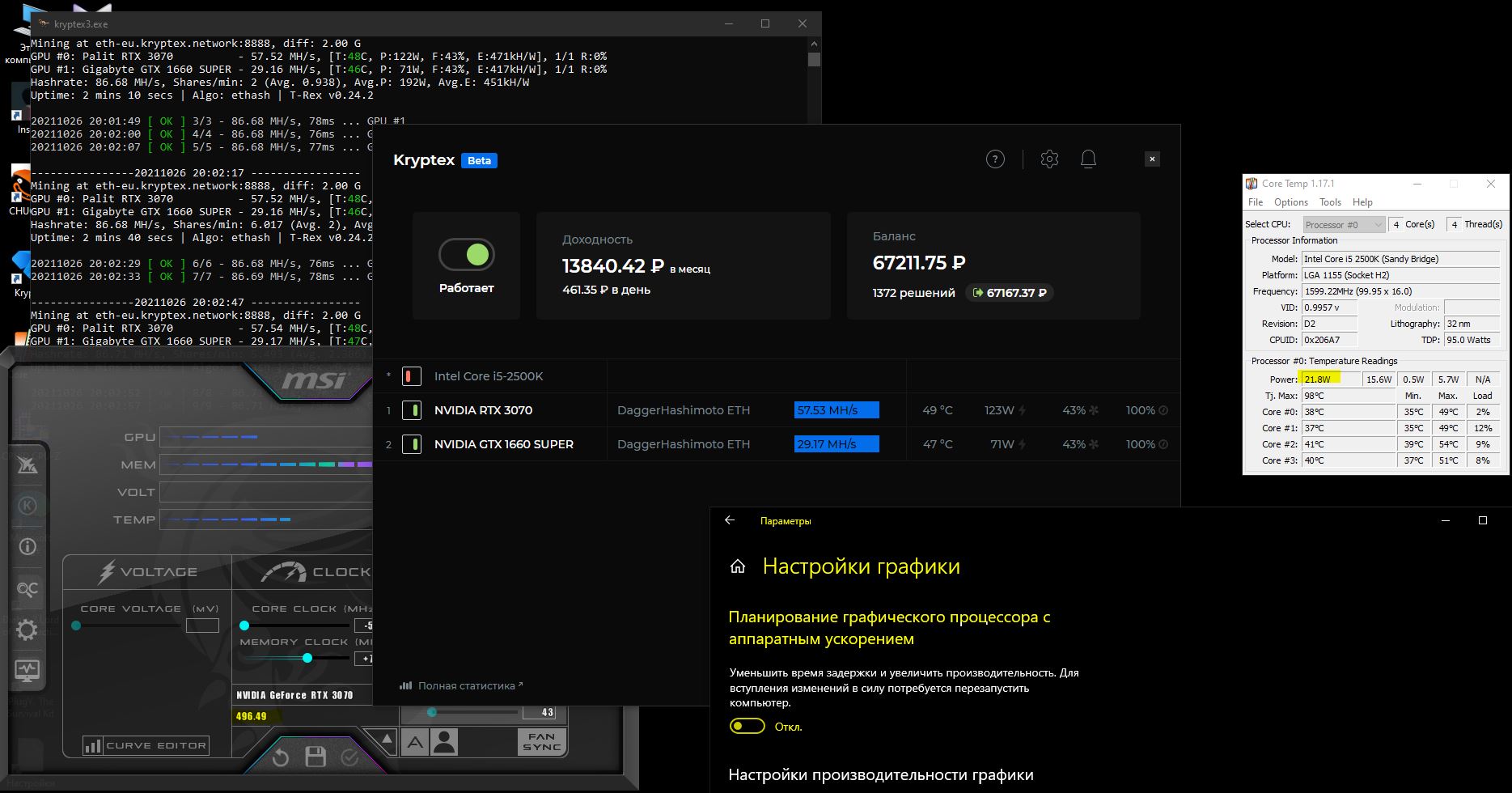Viewport: 1512px width, 793px height.
Task: Click the bar chart icon beside Полная статистика
Action: click(406, 685)
